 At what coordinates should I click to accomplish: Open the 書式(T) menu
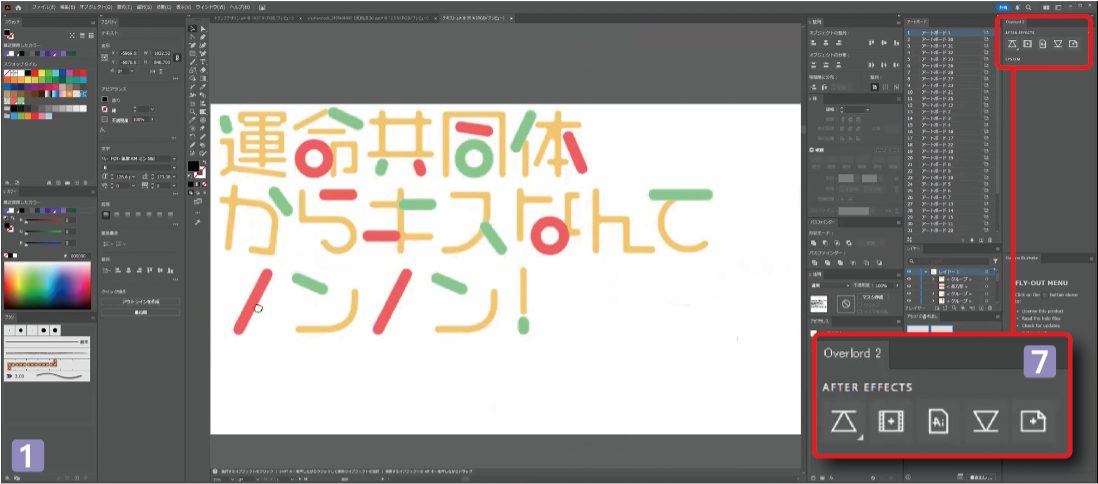pyautogui.click(x=125, y=7)
